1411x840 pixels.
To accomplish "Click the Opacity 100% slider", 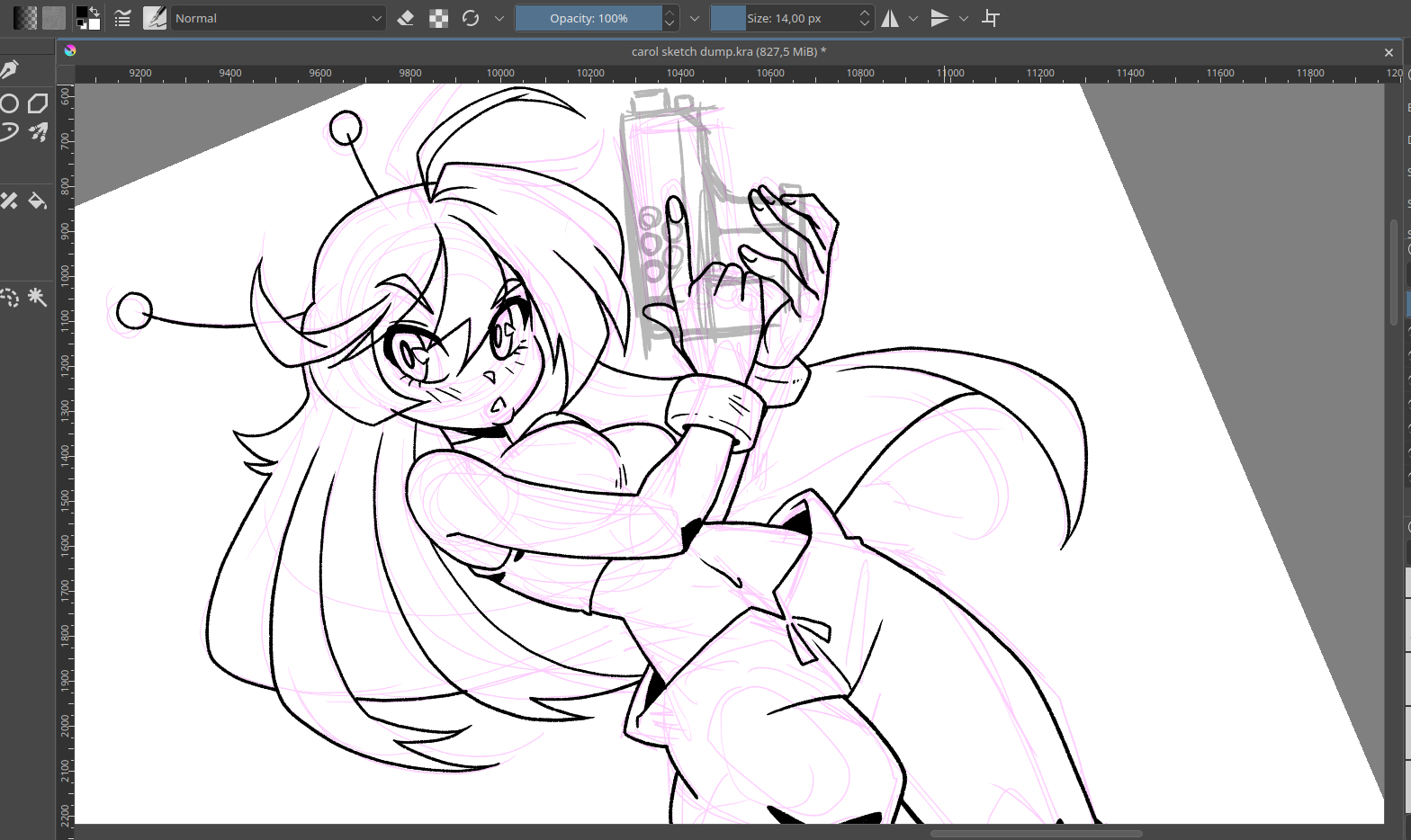I will pos(589,18).
